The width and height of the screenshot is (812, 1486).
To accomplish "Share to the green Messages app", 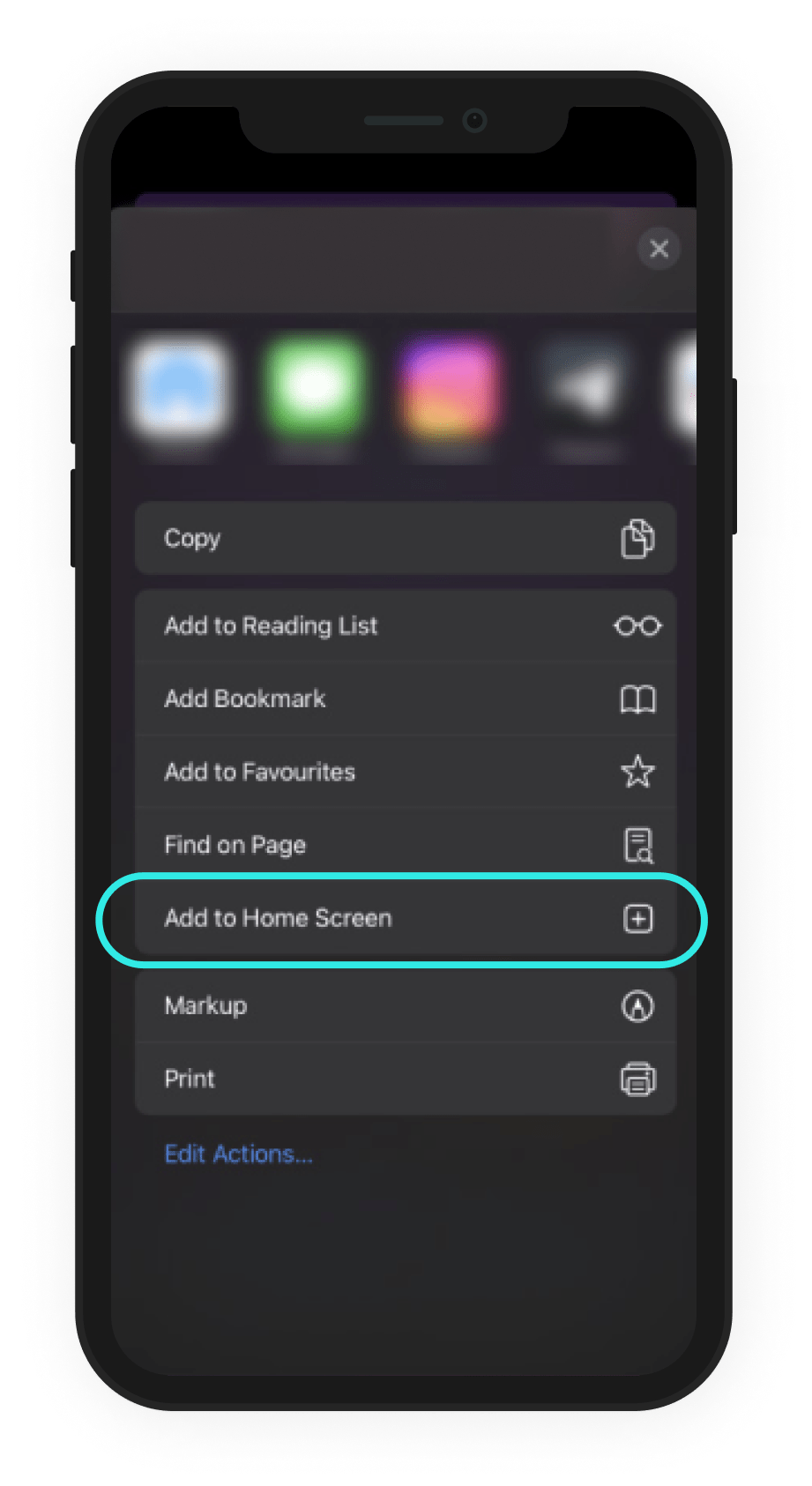I will [x=315, y=387].
